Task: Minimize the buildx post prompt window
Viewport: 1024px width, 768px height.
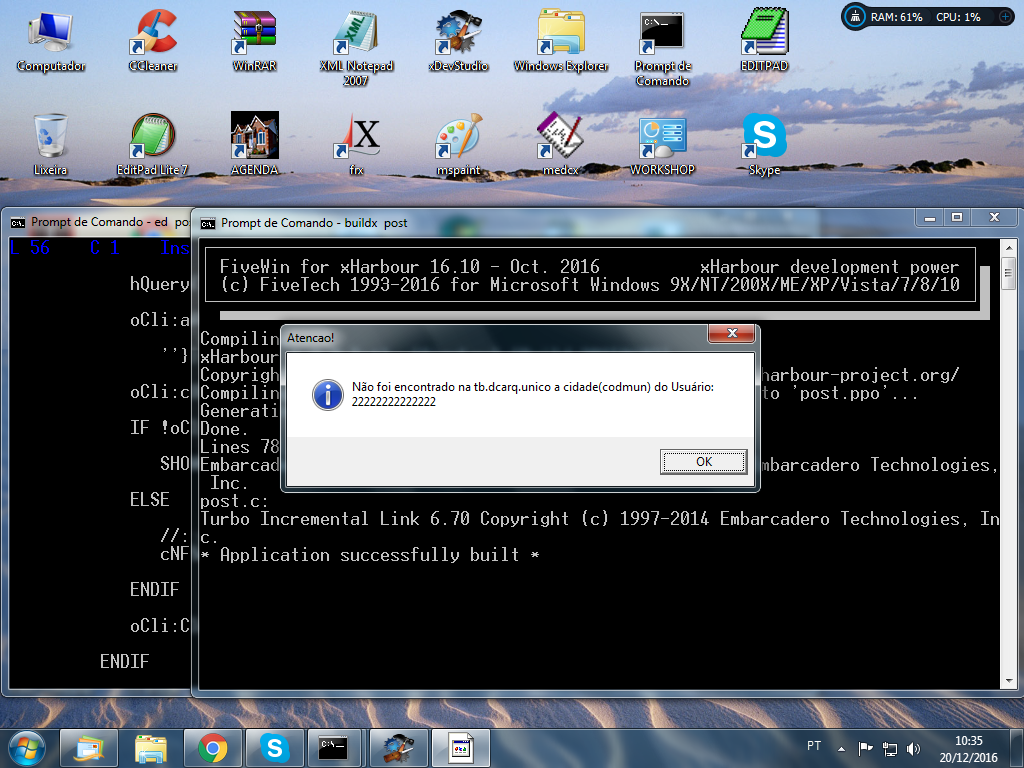Action: point(930,217)
